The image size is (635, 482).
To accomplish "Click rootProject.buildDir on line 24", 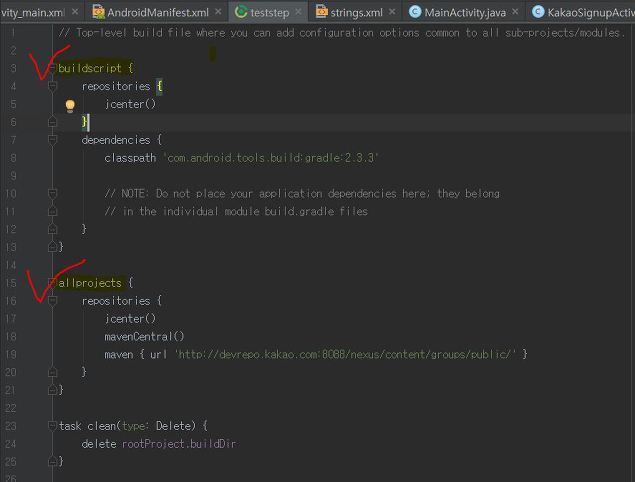I will coord(179,444).
